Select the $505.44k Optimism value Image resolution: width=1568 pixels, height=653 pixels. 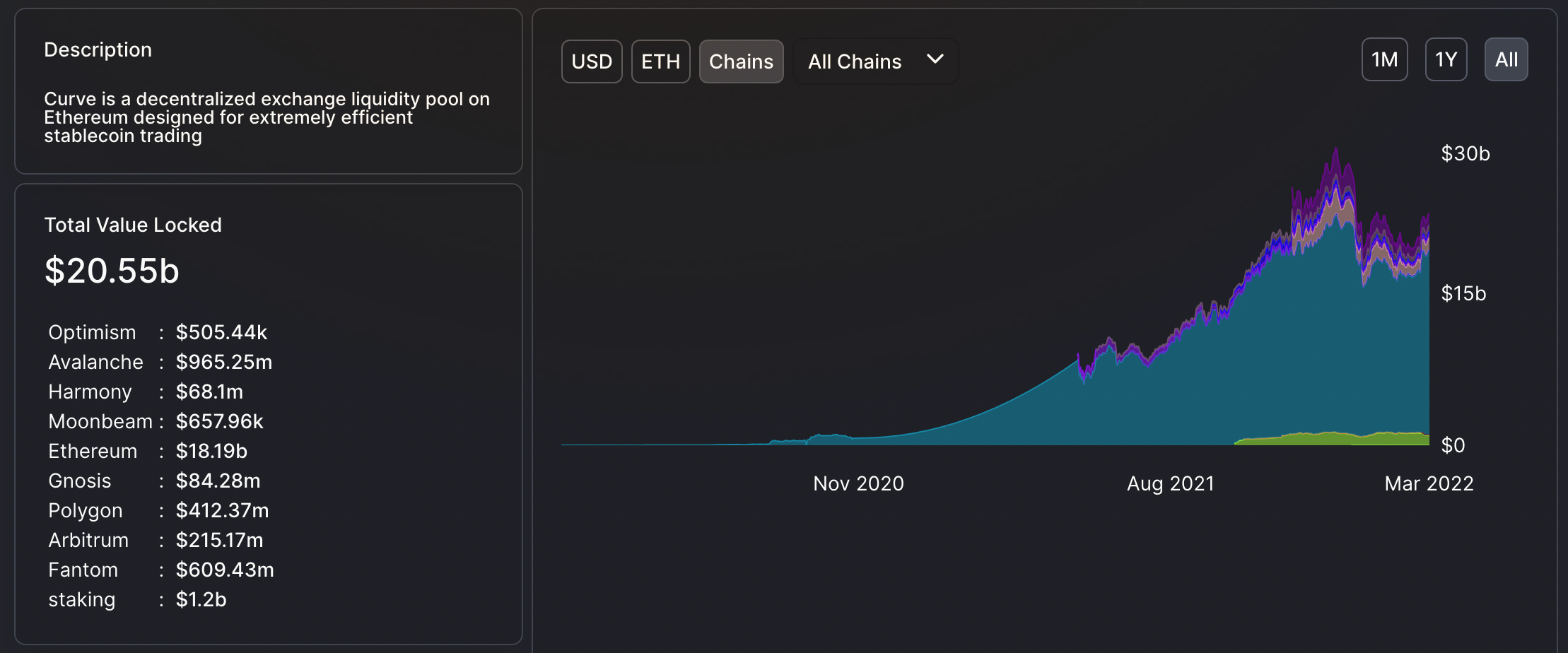(221, 332)
